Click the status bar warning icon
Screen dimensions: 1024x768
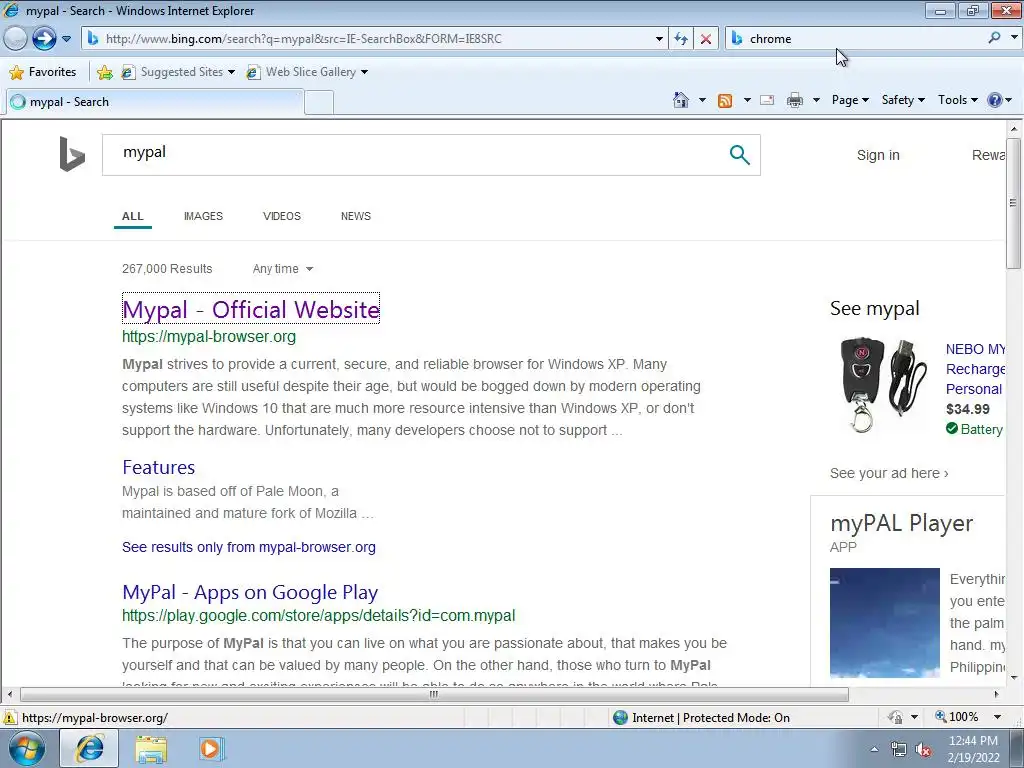pyautogui.click(x=10, y=718)
